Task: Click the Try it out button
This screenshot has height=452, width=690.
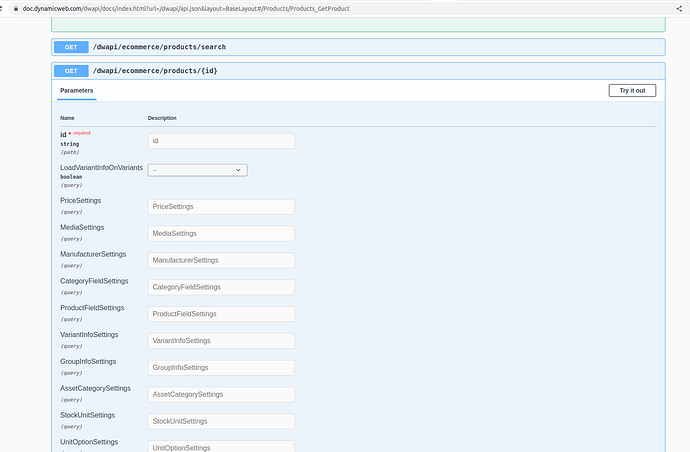Action: pos(632,91)
